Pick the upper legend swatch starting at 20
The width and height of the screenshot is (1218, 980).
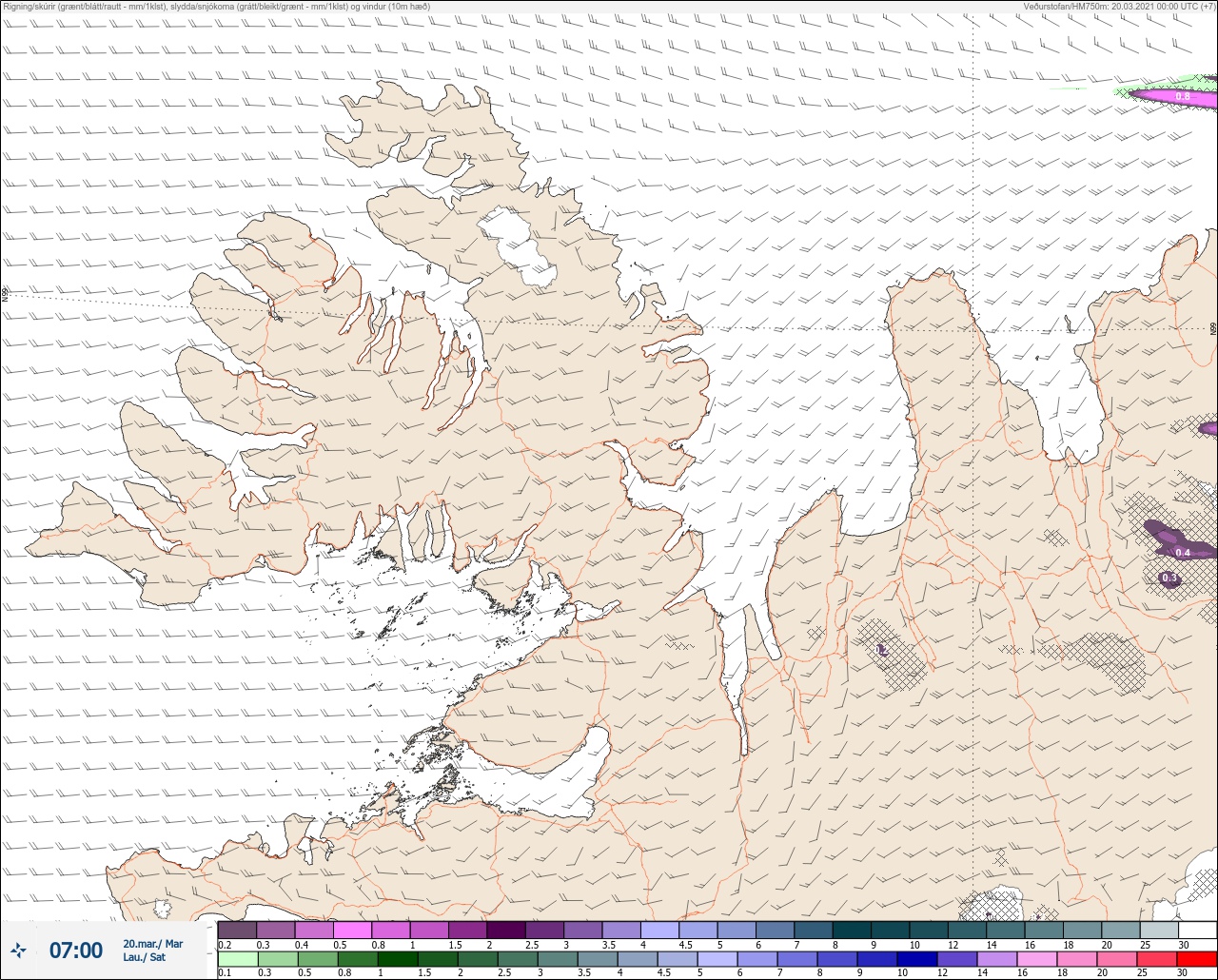(x=1121, y=930)
